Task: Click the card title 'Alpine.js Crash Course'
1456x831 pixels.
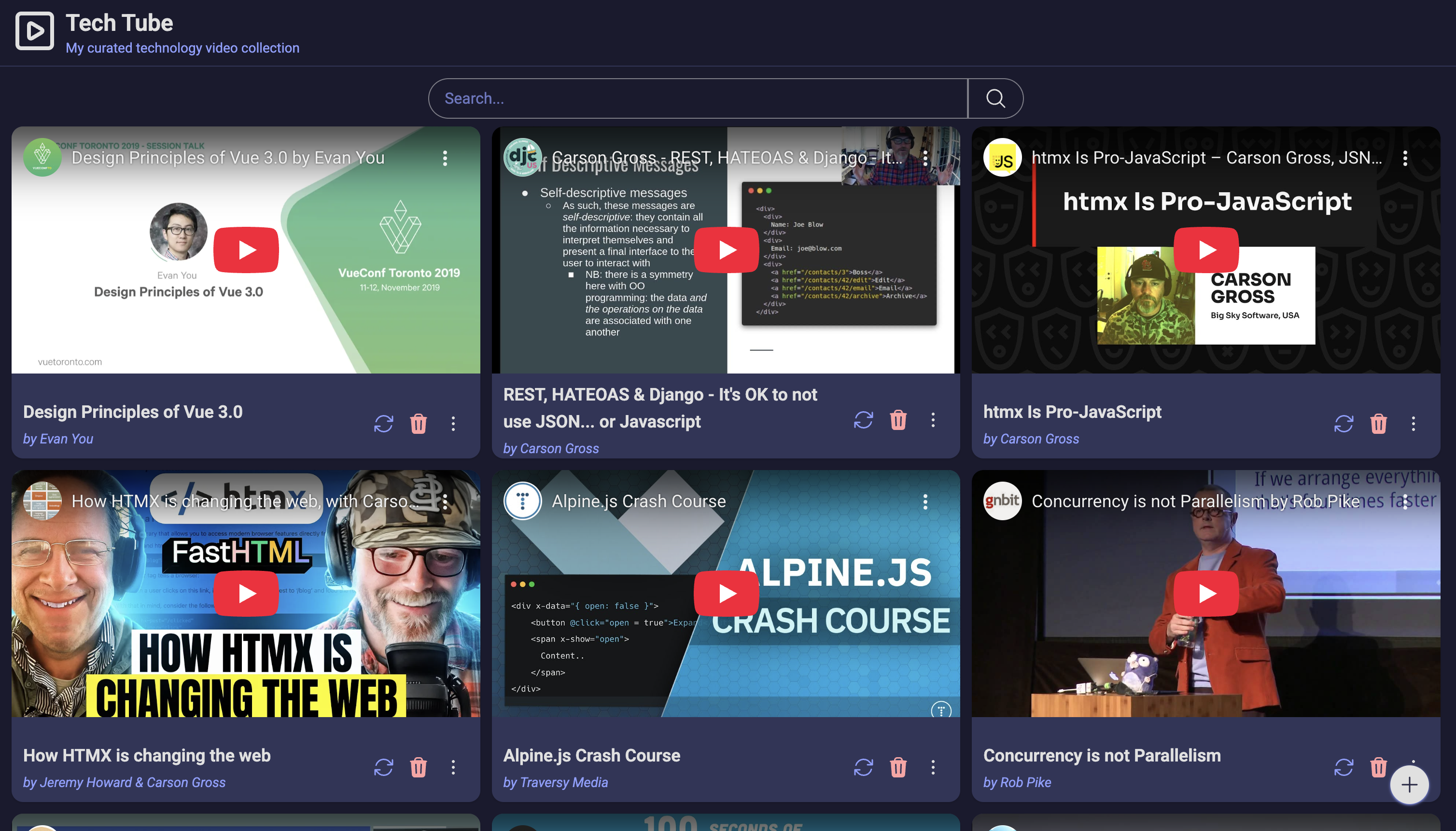Action: 591,756
